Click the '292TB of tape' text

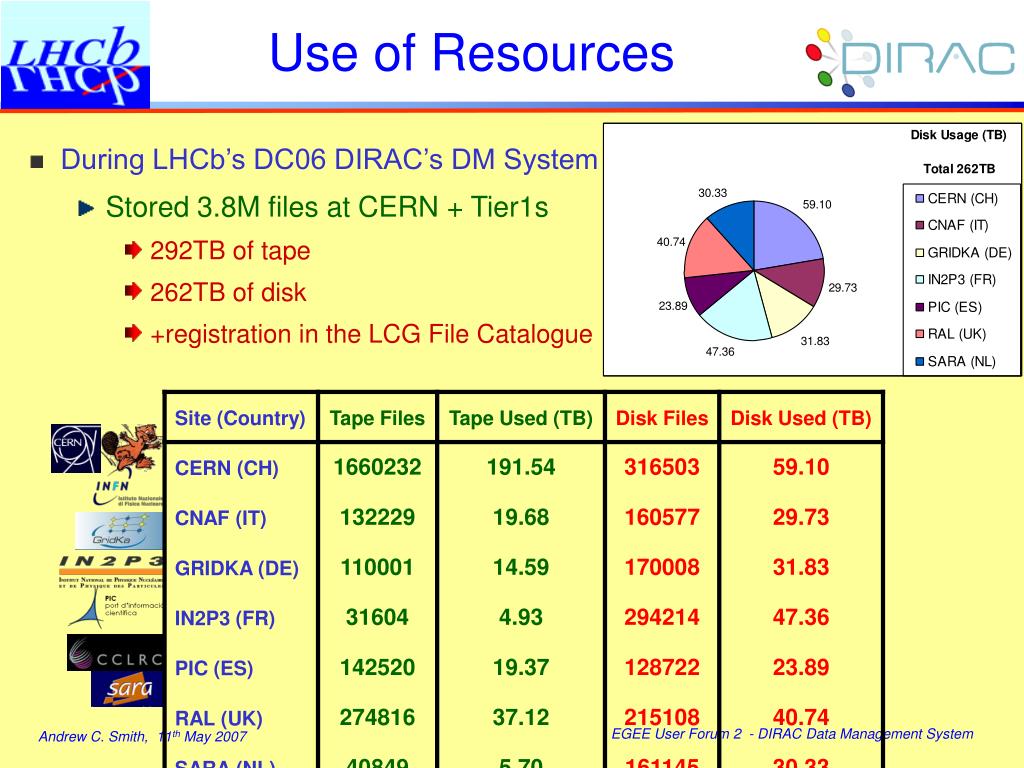pos(230,251)
